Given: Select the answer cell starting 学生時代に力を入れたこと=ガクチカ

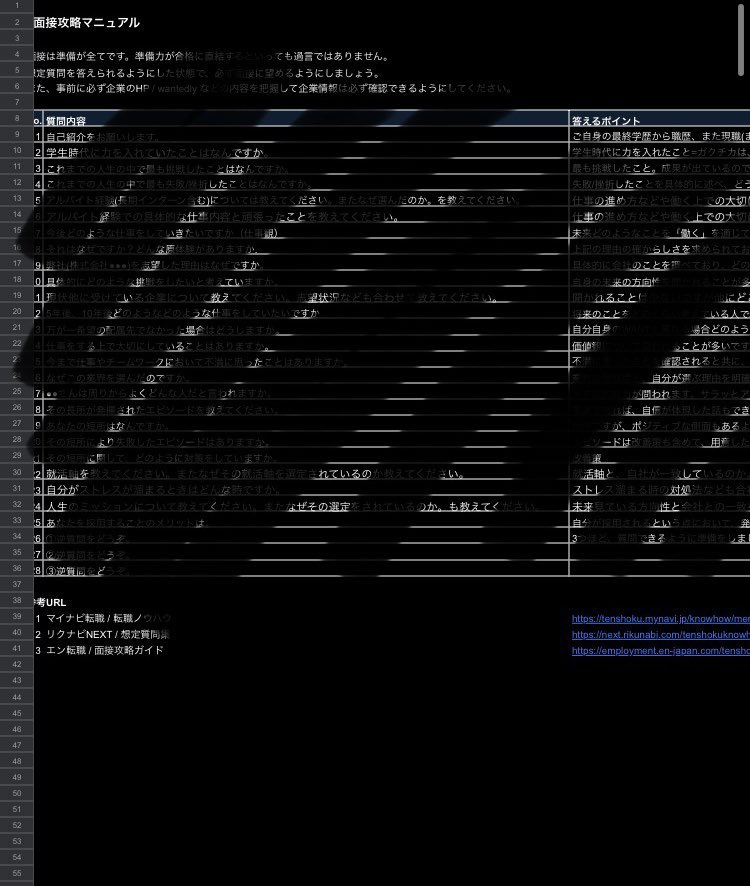Looking at the screenshot, I should coord(660,153).
